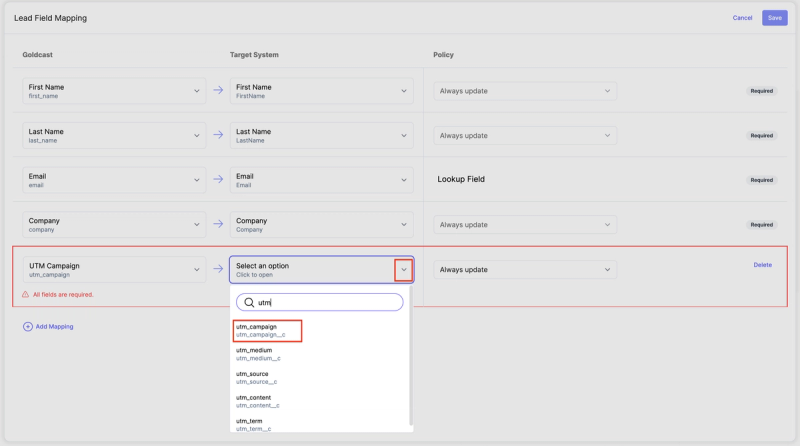The height and width of the screenshot is (446, 800).
Task: Click the arrow icon in Email row
Action: [x=218, y=180]
